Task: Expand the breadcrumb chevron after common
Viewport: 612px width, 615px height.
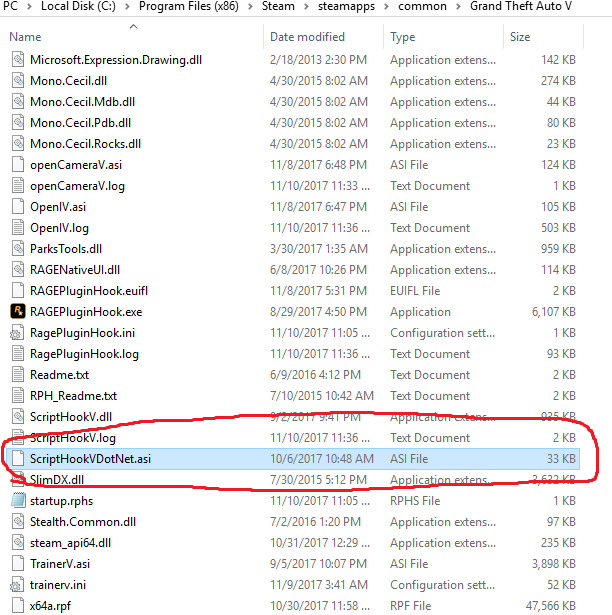Action: pyautogui.click(x=458, y=7)
